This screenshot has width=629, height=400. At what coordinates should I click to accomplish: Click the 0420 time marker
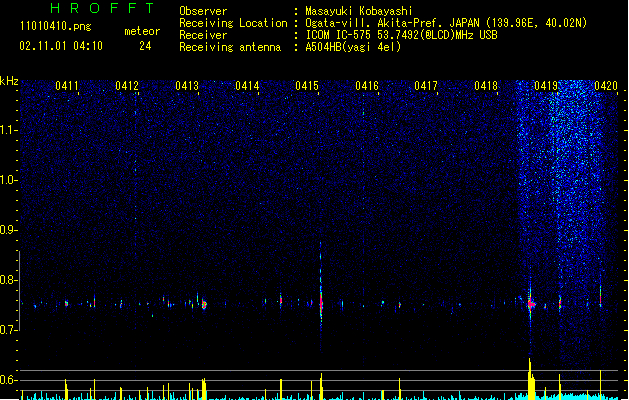tap(606, 86)
